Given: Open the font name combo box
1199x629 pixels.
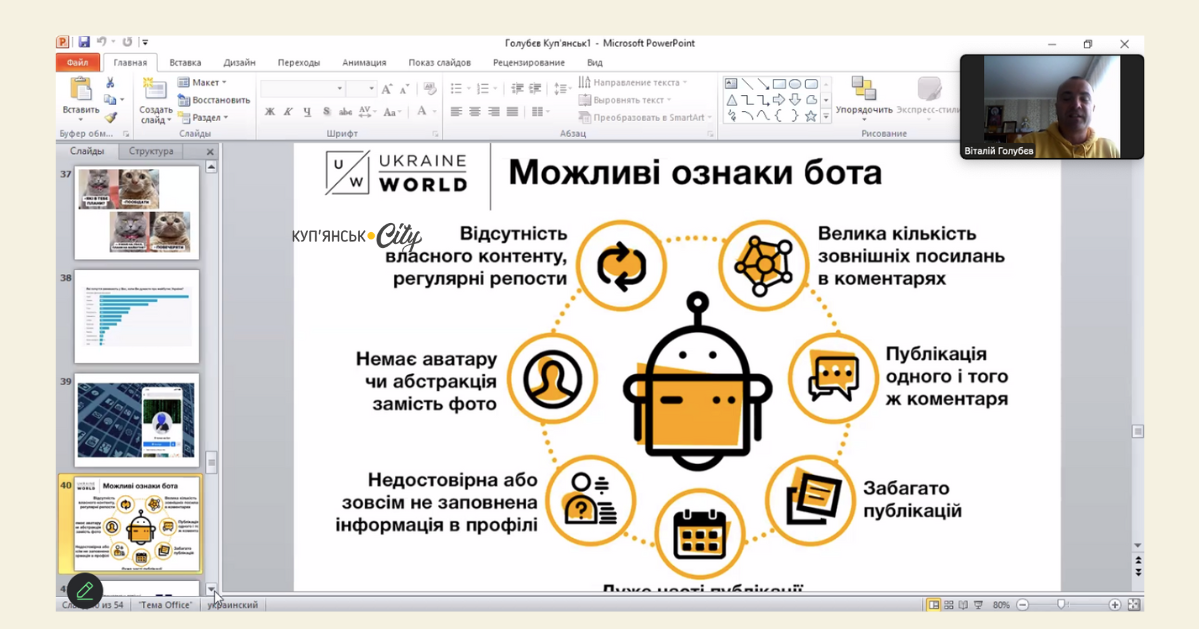Looking at the screenshot, I should [302, 89].
